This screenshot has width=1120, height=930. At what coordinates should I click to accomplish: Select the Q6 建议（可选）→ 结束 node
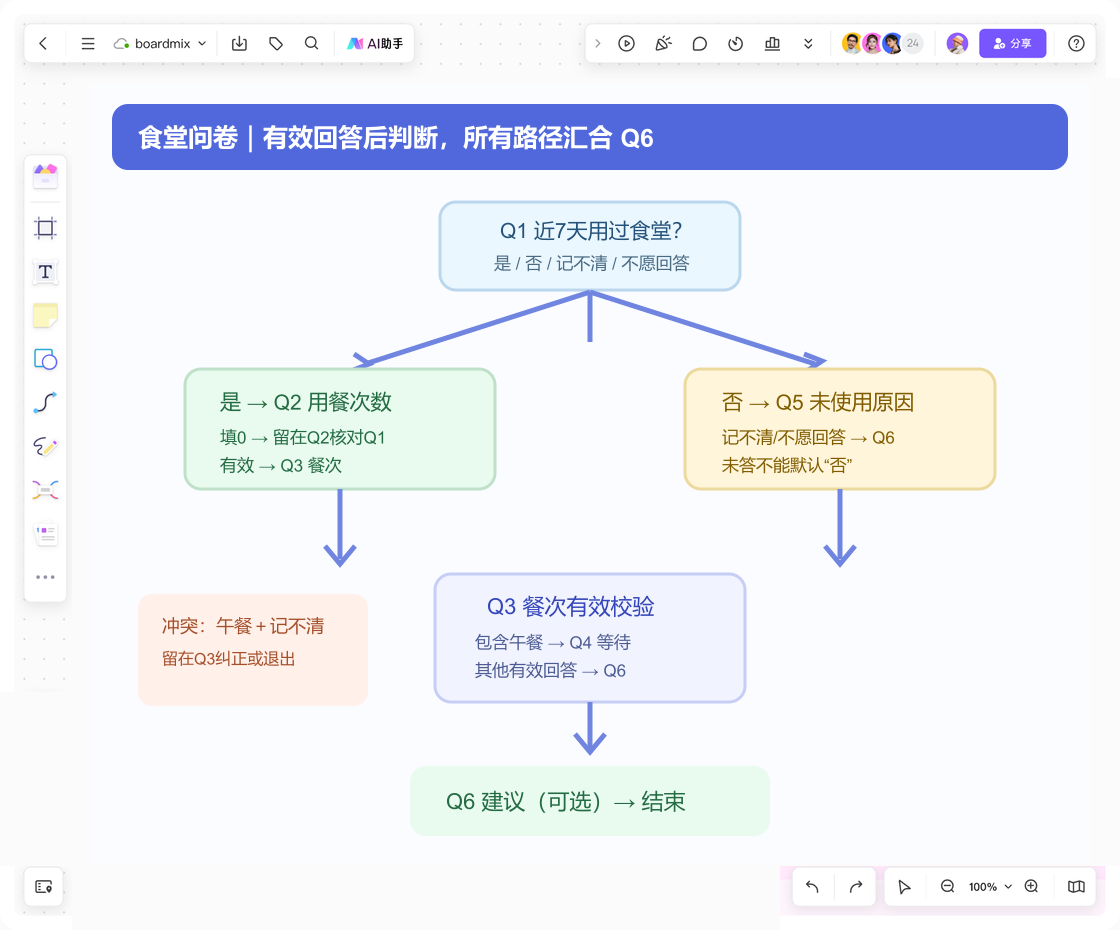click(x=589, y=801)
